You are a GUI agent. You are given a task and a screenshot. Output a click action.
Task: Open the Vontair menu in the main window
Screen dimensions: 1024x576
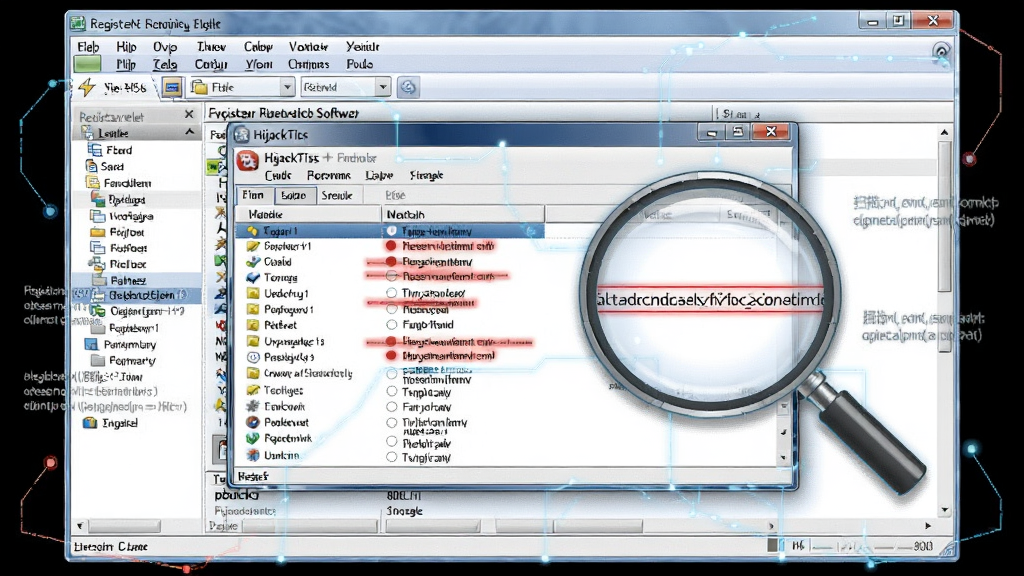point(308,47)
